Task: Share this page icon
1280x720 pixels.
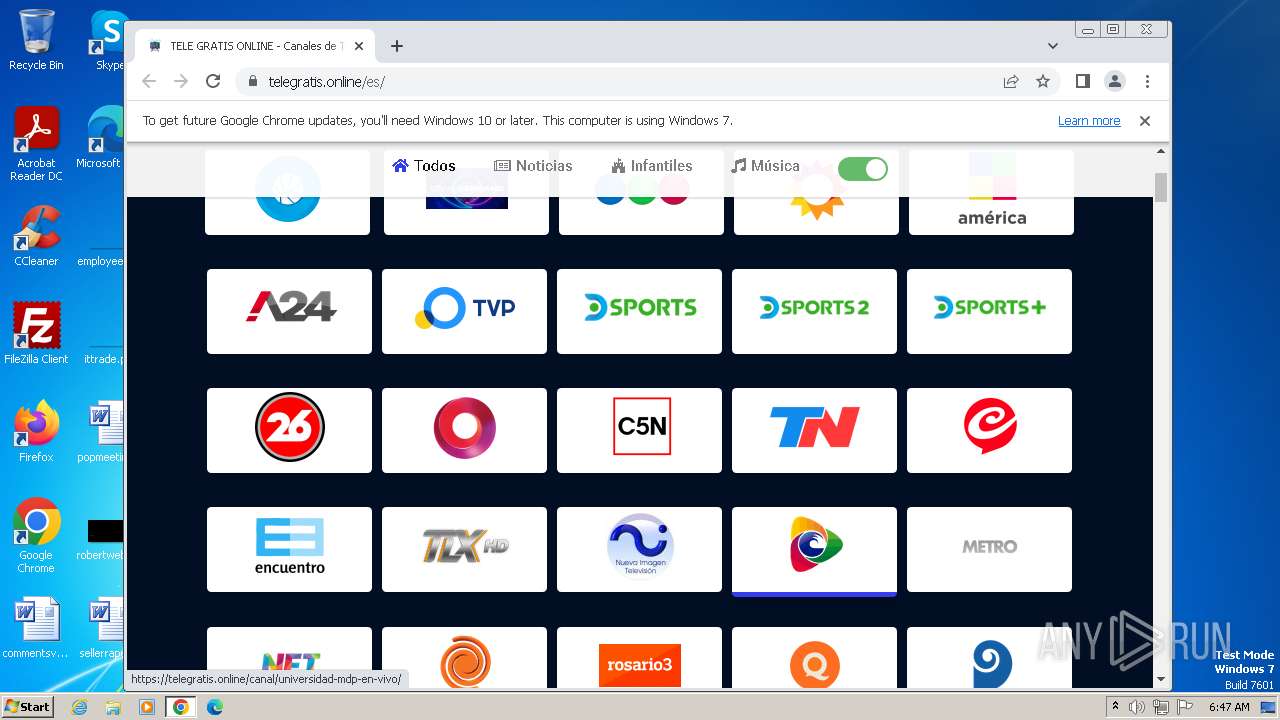Action: click(1011, 81)
